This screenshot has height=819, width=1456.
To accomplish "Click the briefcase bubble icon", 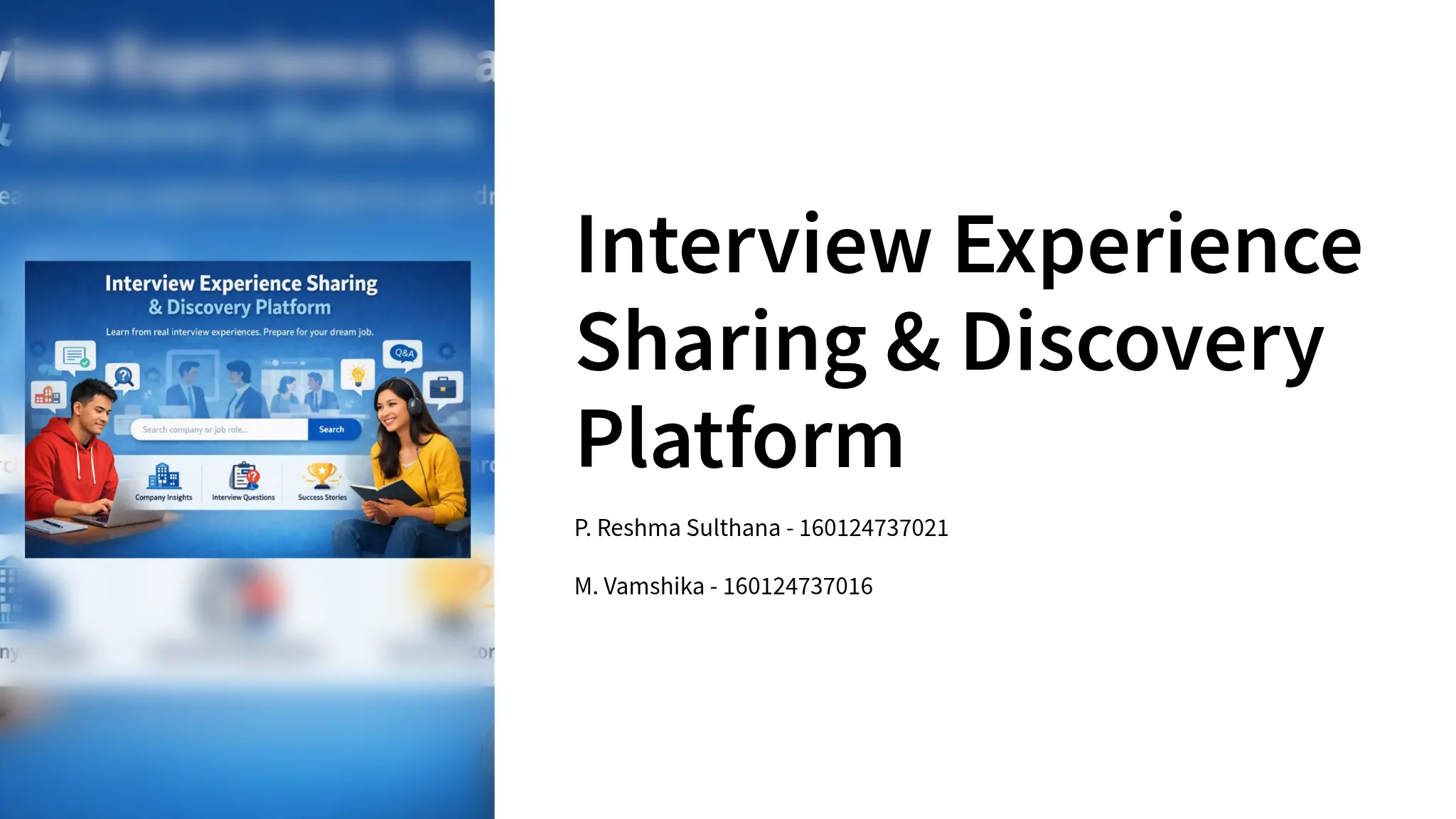I will click(443, 389).
